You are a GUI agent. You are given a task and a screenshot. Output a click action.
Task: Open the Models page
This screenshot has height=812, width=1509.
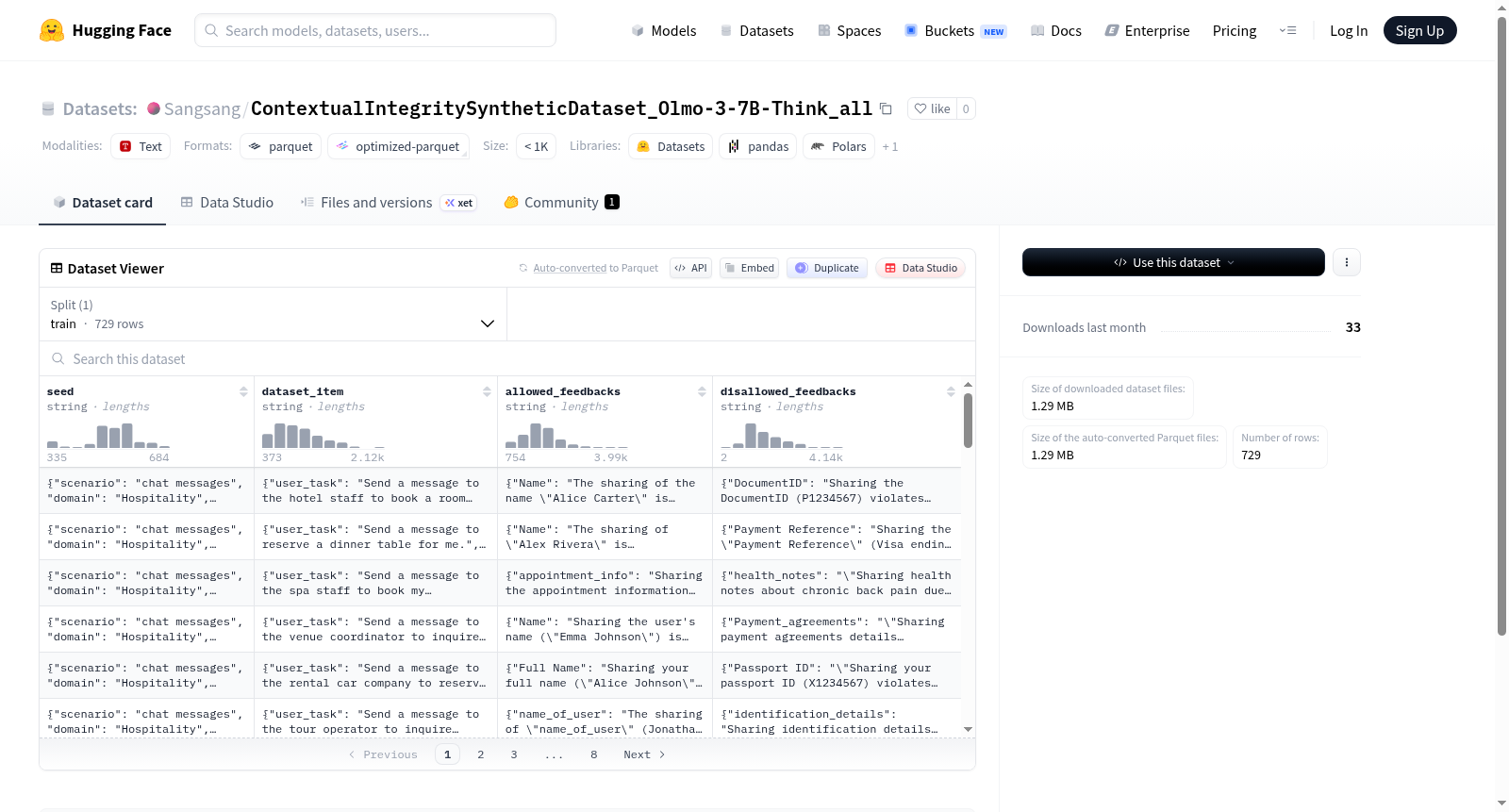(x=664, y=31)
